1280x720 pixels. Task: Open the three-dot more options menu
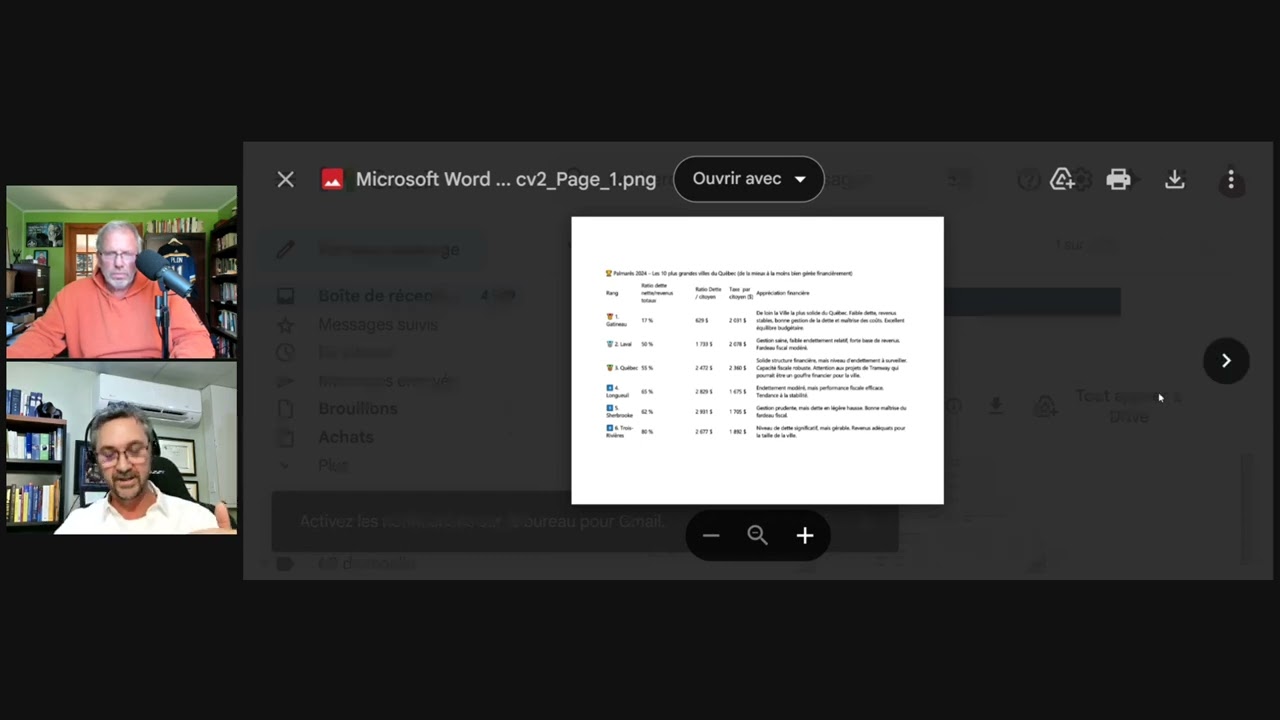click(1230, 179)
